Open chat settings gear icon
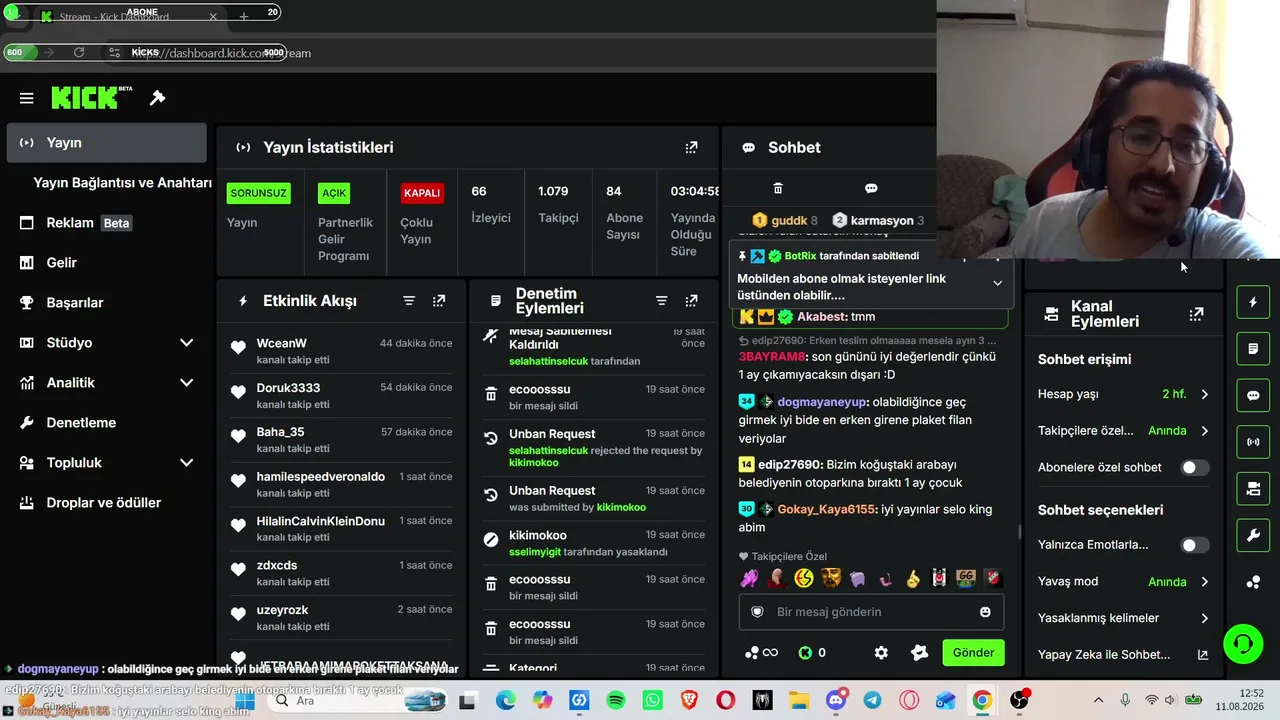Screen dimensions: 1280x720 pos(881,653)
